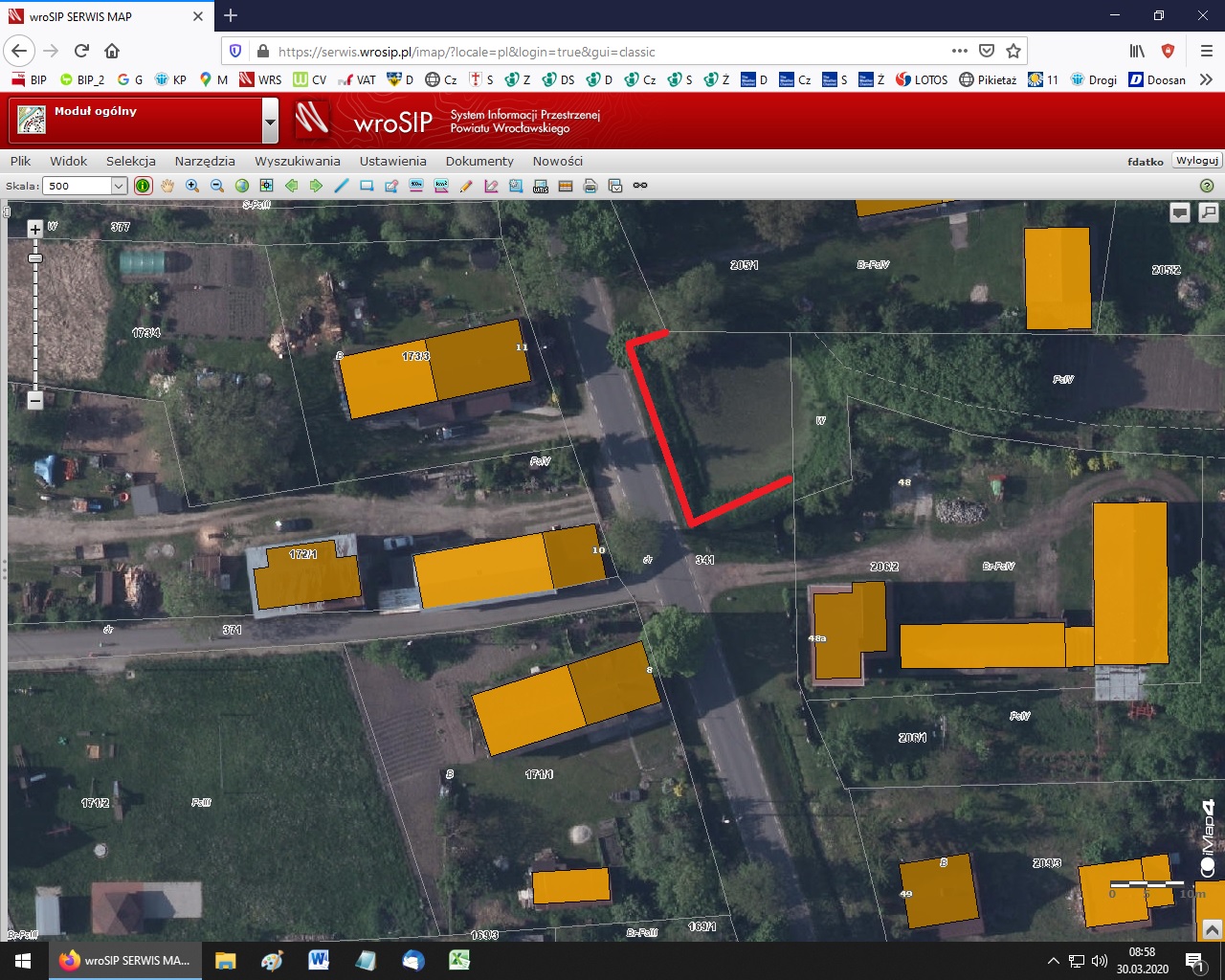Click the printer icon in map toolbar
1225x980 pixels.
pyautogui.click(x=590, y=186)
